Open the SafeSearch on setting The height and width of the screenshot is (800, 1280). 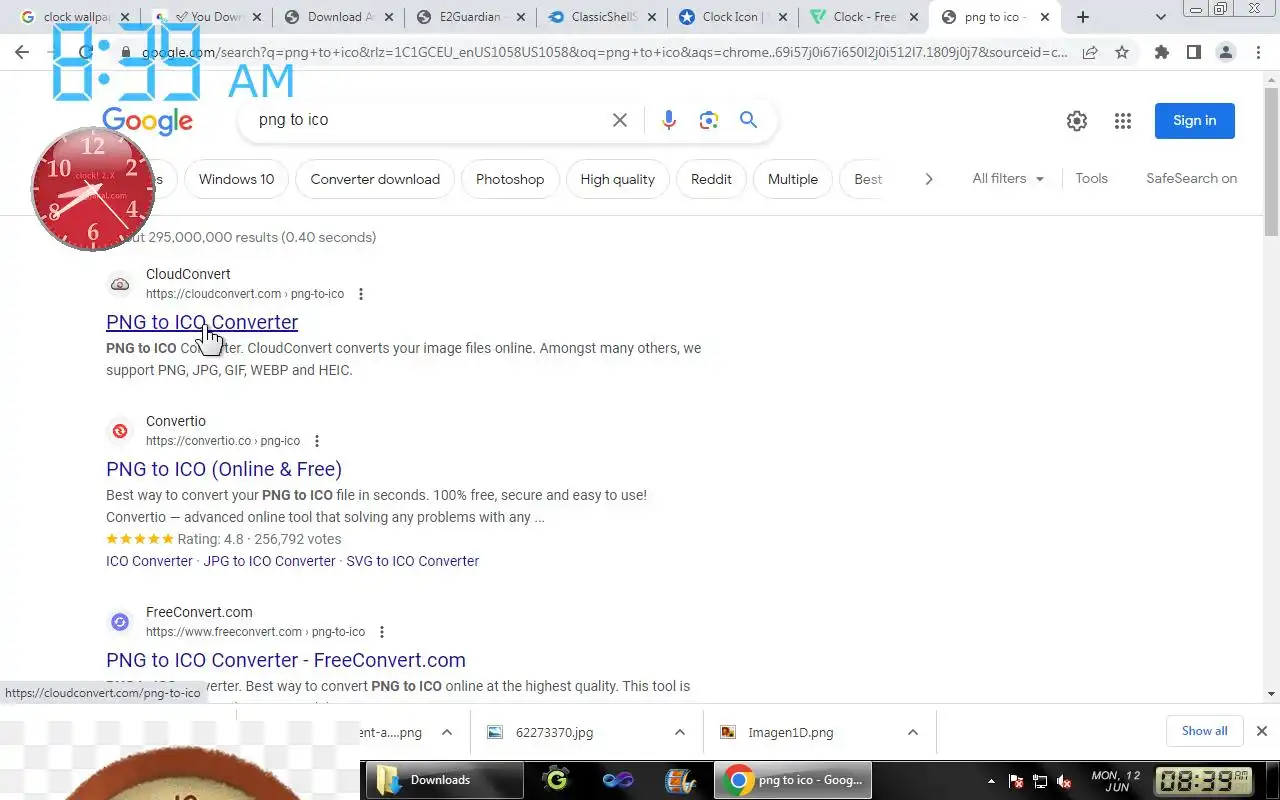pyautogui.click(x=1192, y=178)
